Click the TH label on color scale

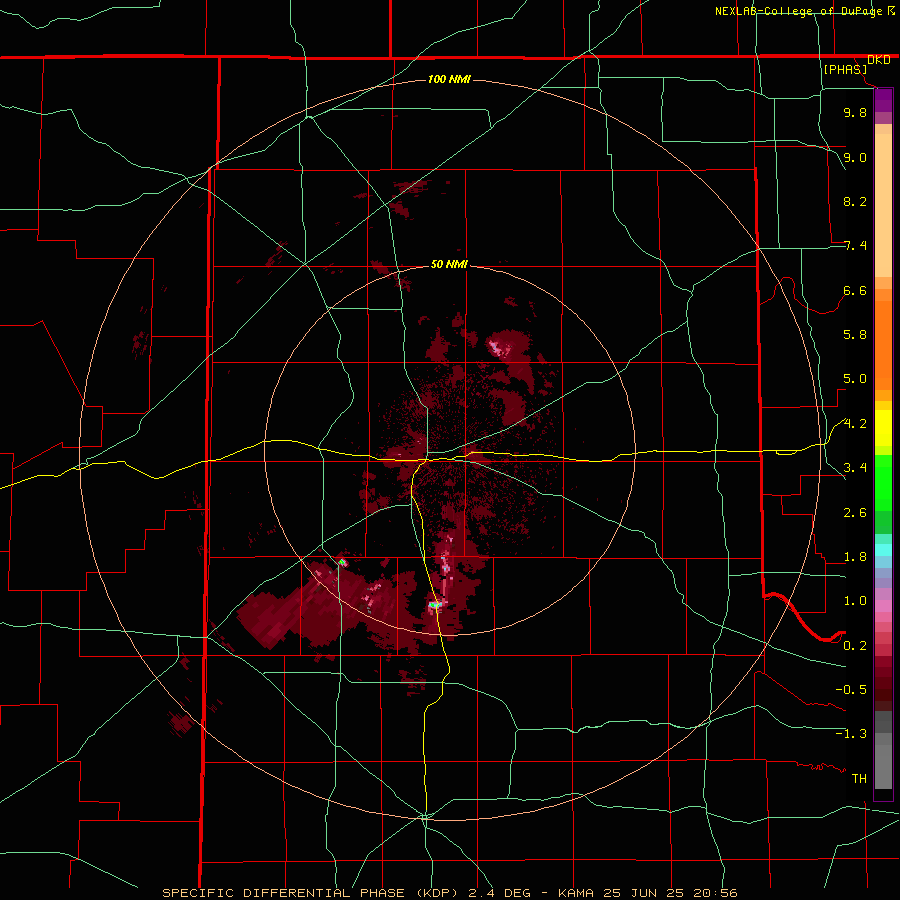(859, 779)
